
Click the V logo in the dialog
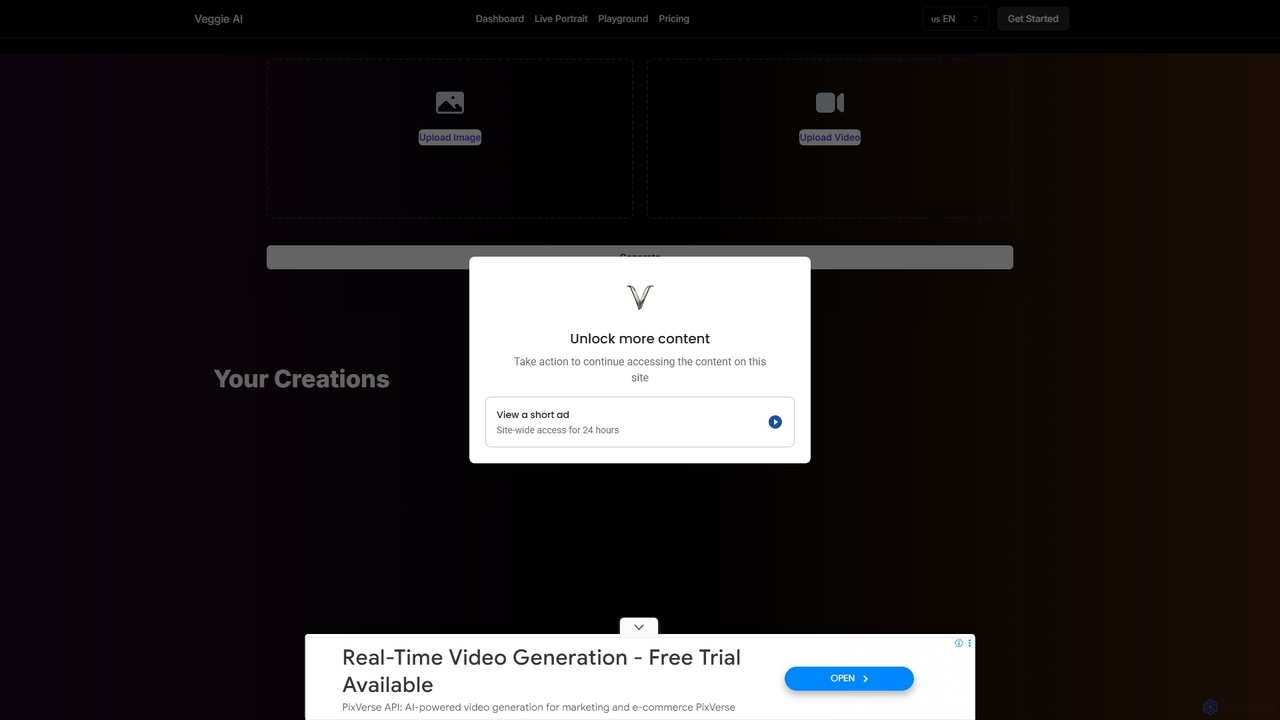[x=640, y=297]
